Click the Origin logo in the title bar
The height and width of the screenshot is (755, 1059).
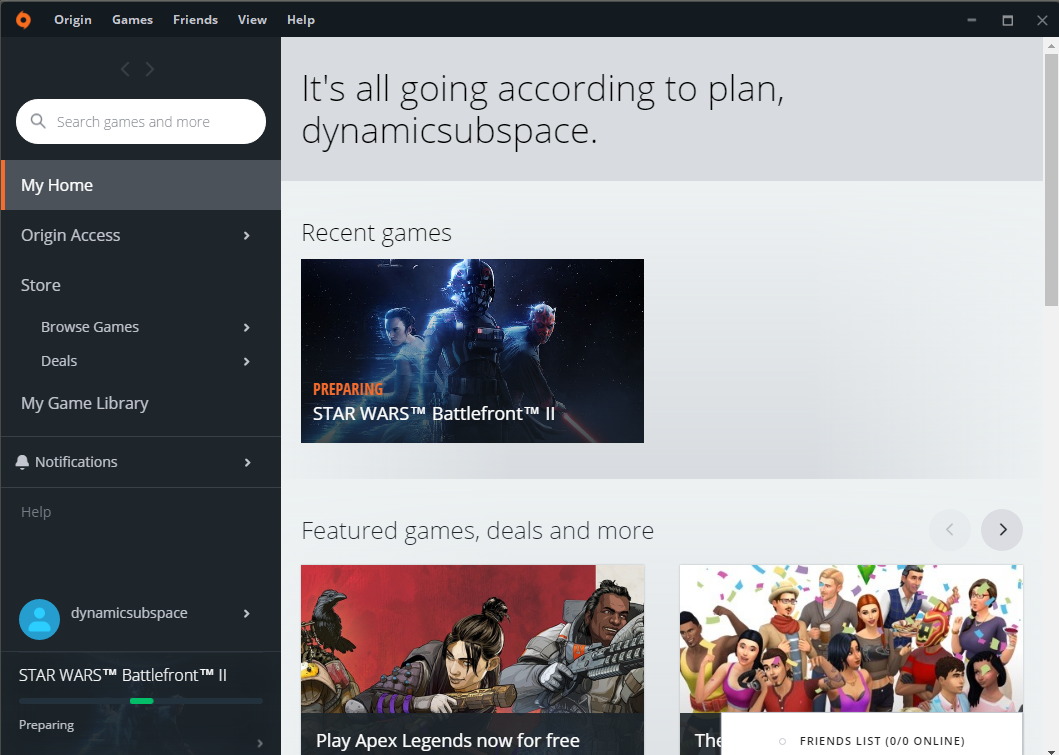[22, 19]
